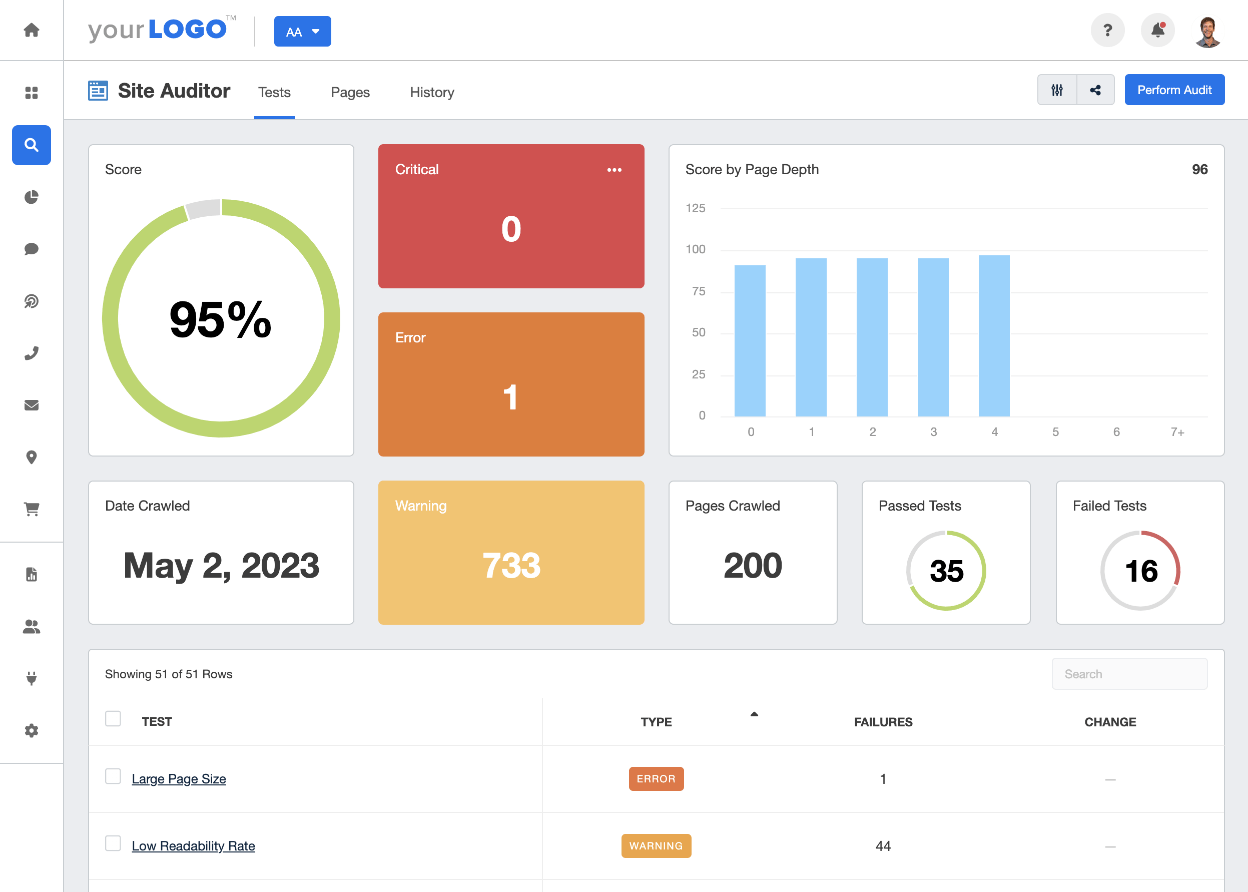Viewport: 1248px width, 892px height.
Task: Click the red Critical card
Action: [511, 216]
